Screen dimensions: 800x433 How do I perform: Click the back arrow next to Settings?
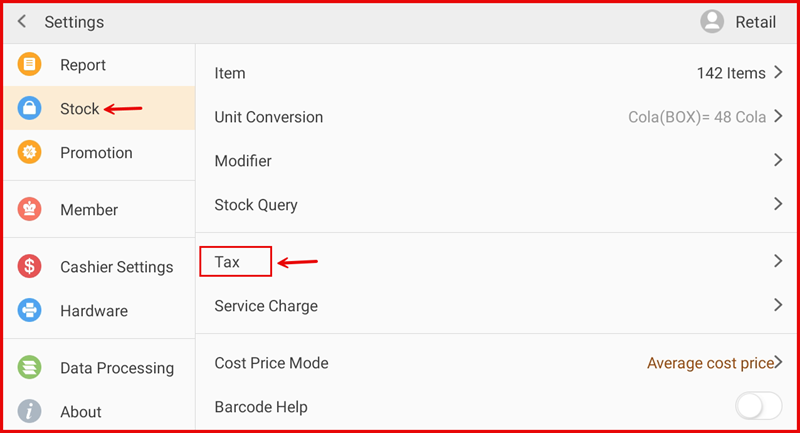tap(22, 21)
